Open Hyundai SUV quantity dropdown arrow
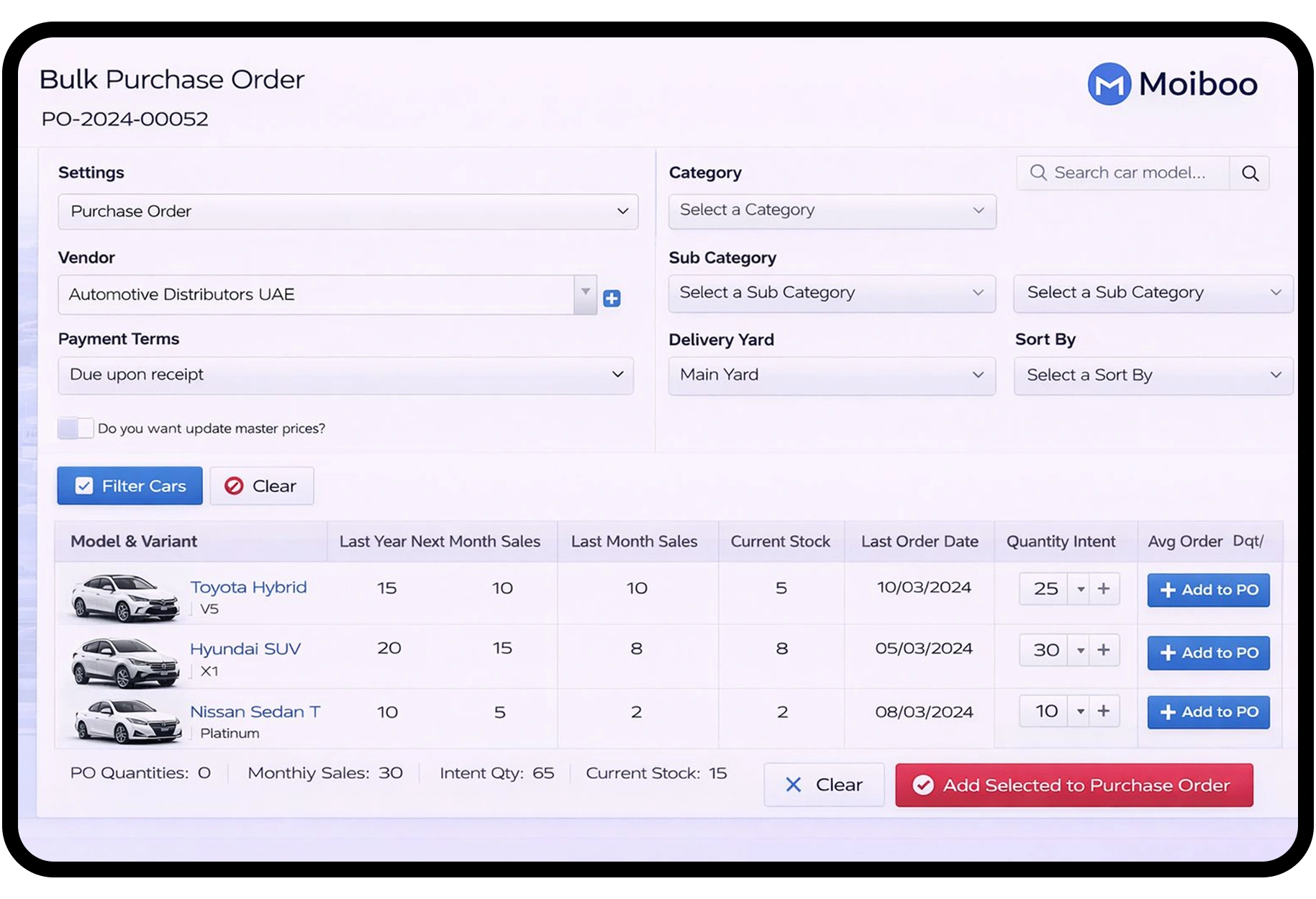 (x=1080, y=650)
